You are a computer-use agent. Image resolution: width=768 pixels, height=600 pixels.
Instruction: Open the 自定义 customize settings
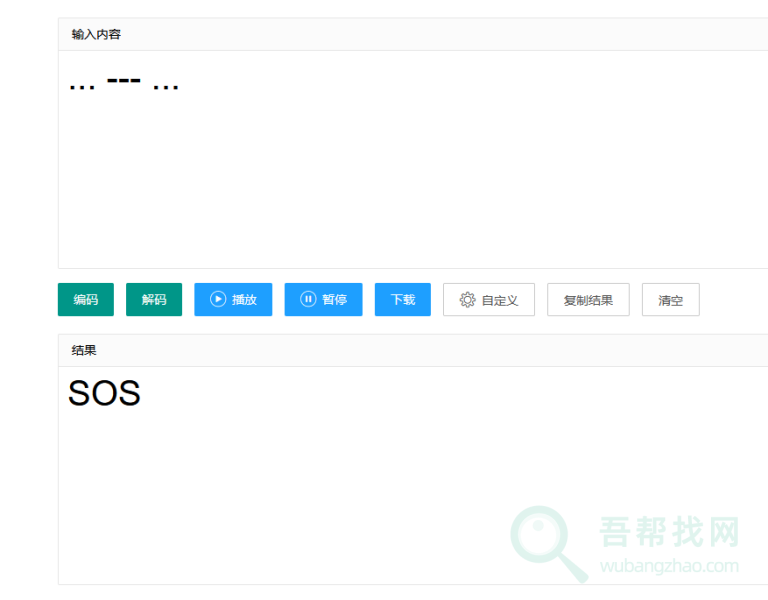click(489, 300)
